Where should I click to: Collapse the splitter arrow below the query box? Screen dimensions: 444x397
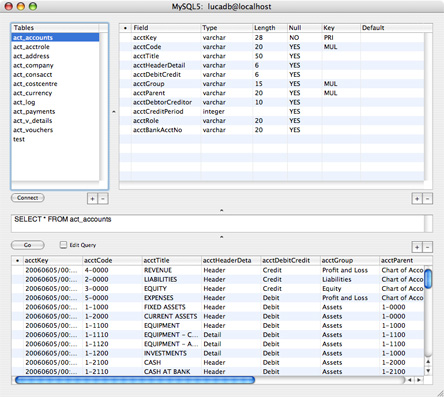point(221,237)
